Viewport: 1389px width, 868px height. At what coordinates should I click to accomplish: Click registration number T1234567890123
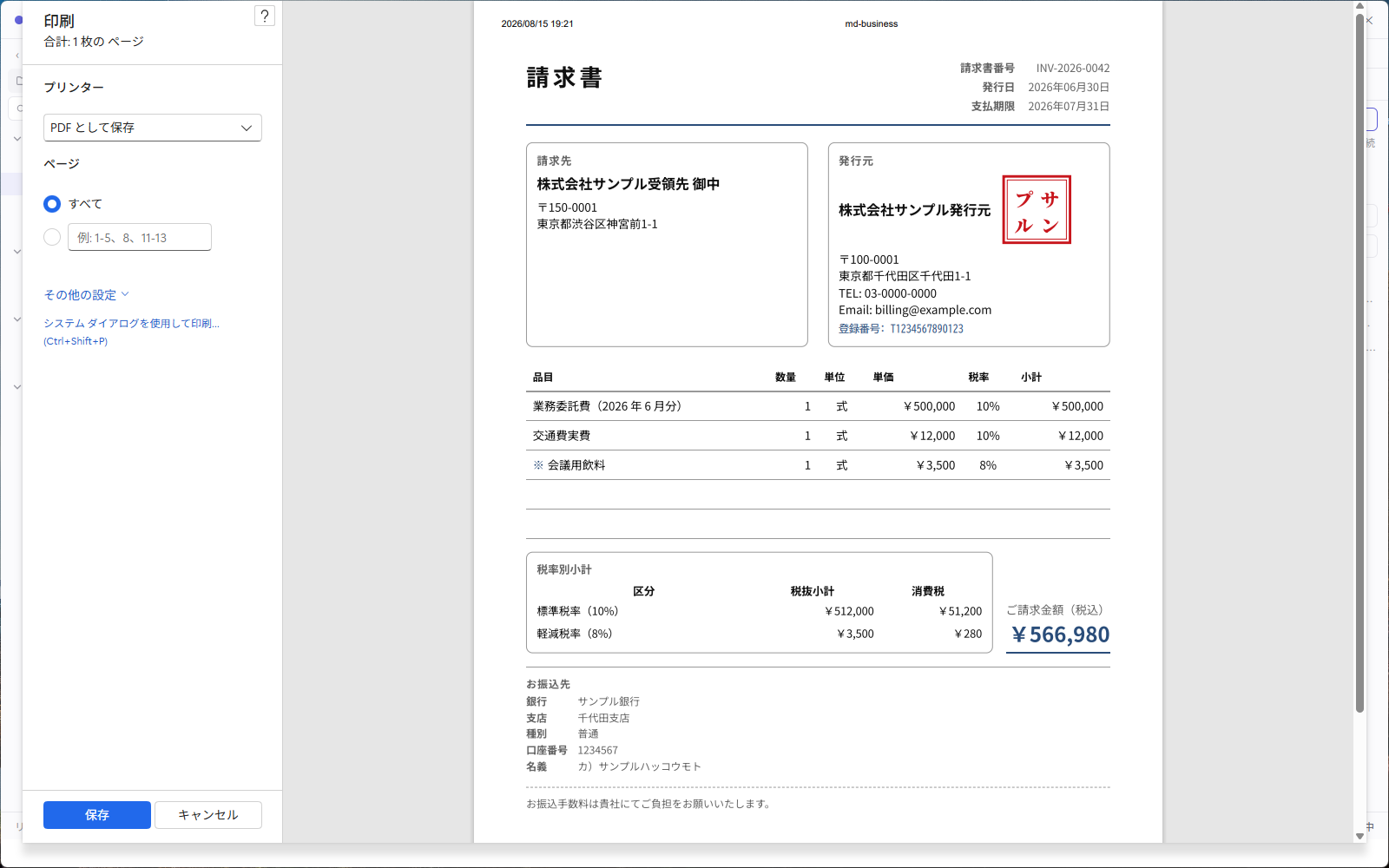[x=926, y=329]
